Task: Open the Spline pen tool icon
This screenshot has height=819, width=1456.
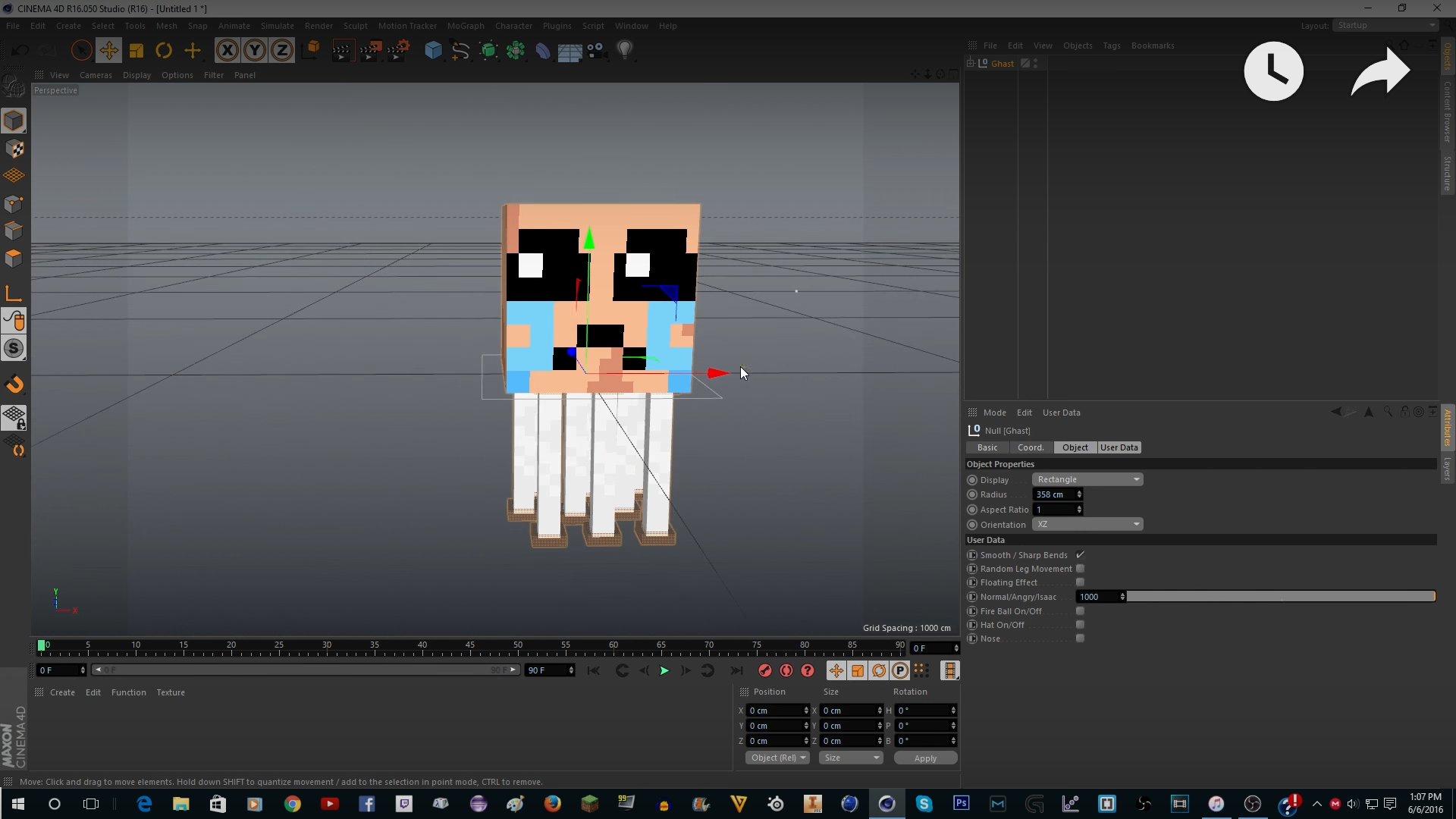Action: [x=460, y=51]
